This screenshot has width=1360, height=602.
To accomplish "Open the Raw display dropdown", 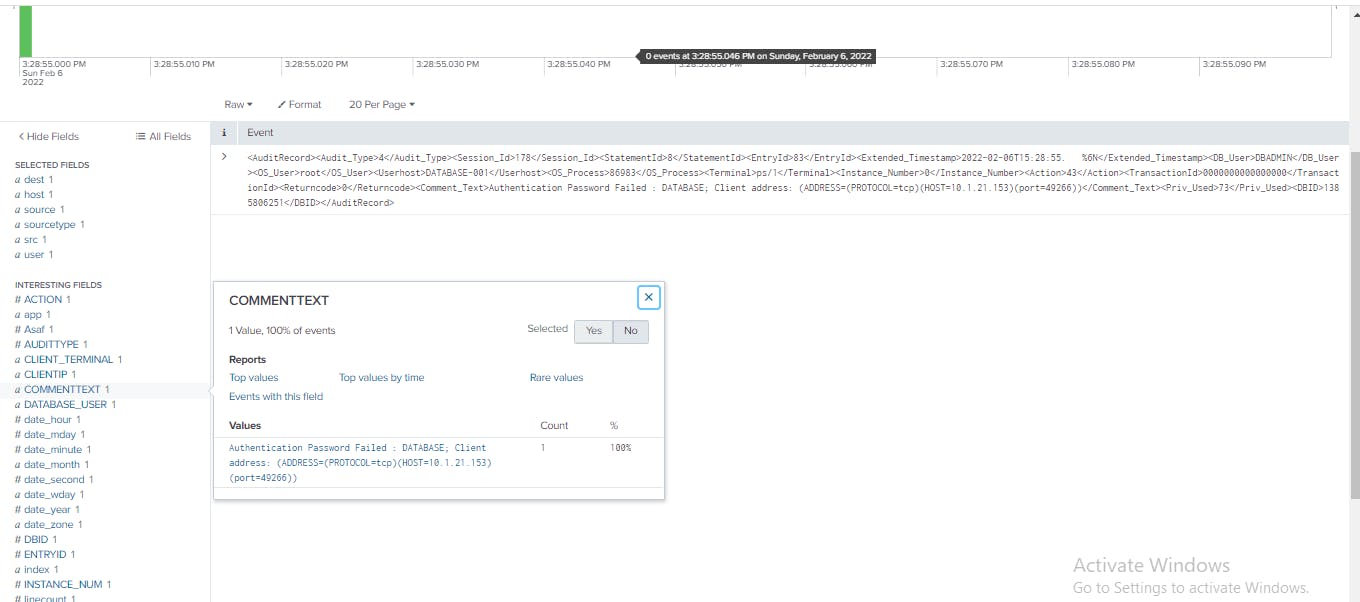I will coord(238,104).
